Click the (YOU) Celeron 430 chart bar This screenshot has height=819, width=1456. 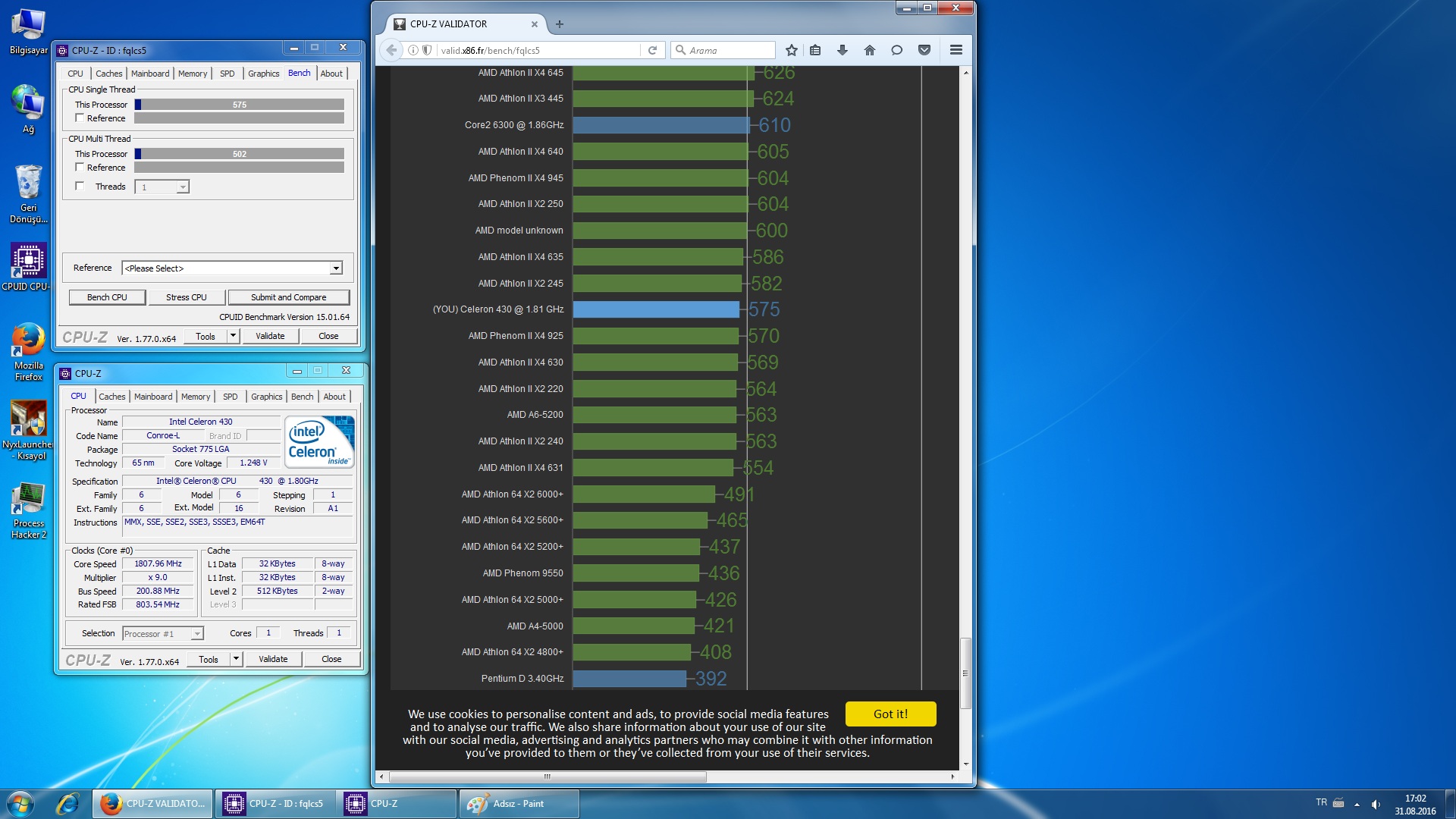point(656,309)
